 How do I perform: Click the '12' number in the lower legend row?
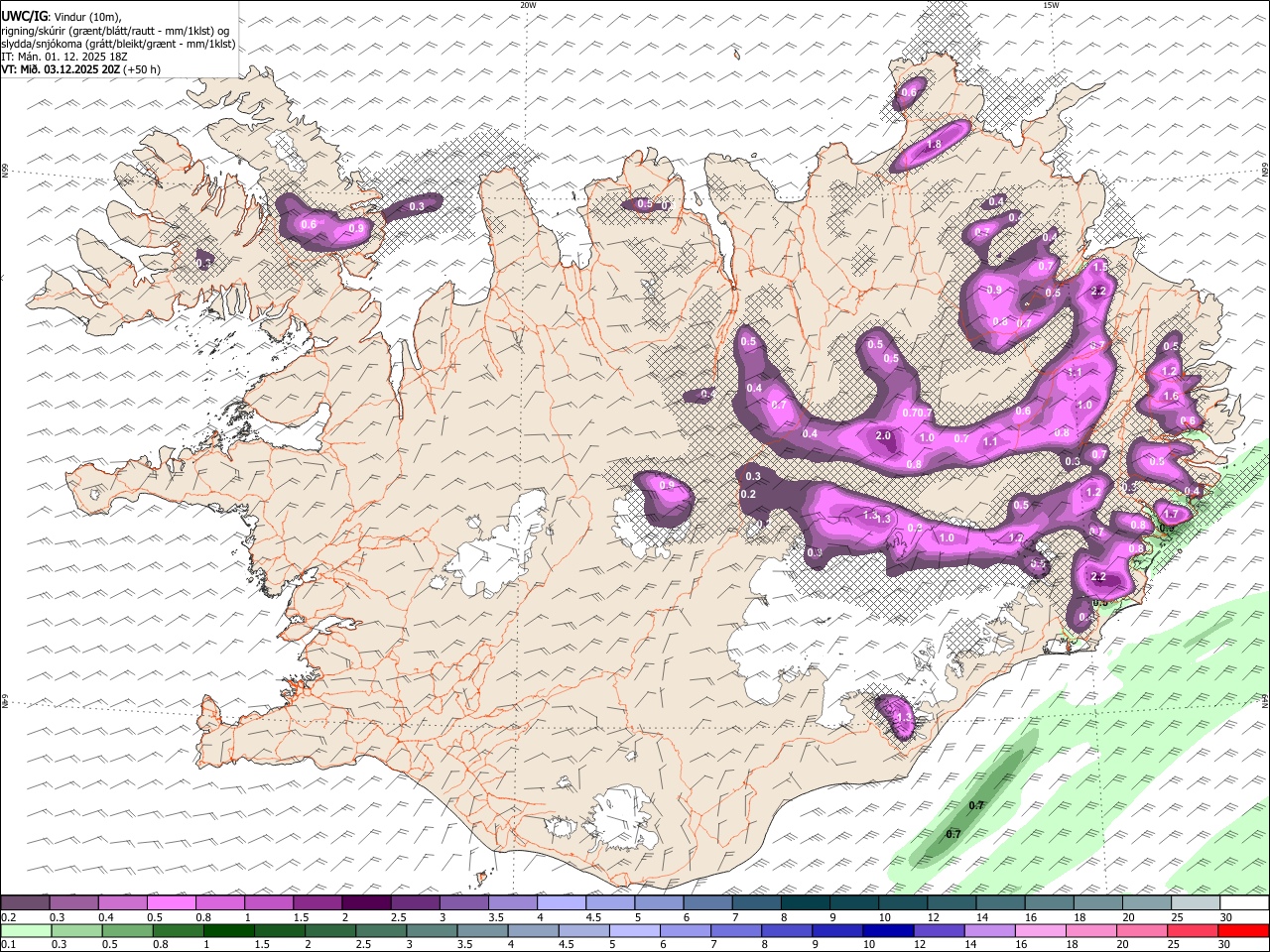click(x=920, y=946)
